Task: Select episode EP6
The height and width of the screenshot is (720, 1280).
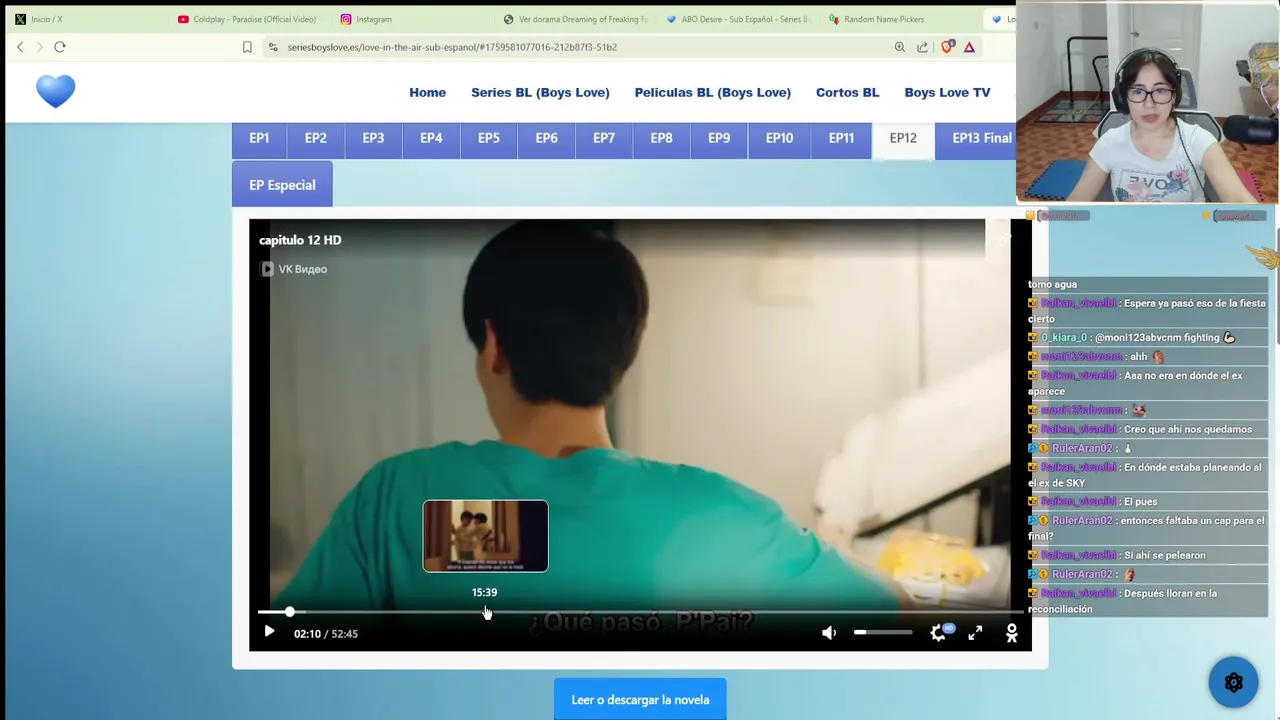Action: (546, 139)
